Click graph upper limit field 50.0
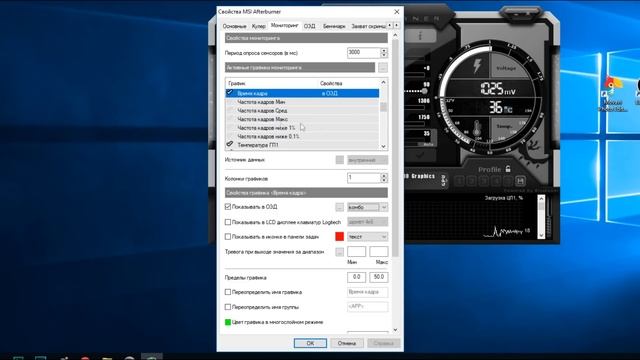 point(378,277)
